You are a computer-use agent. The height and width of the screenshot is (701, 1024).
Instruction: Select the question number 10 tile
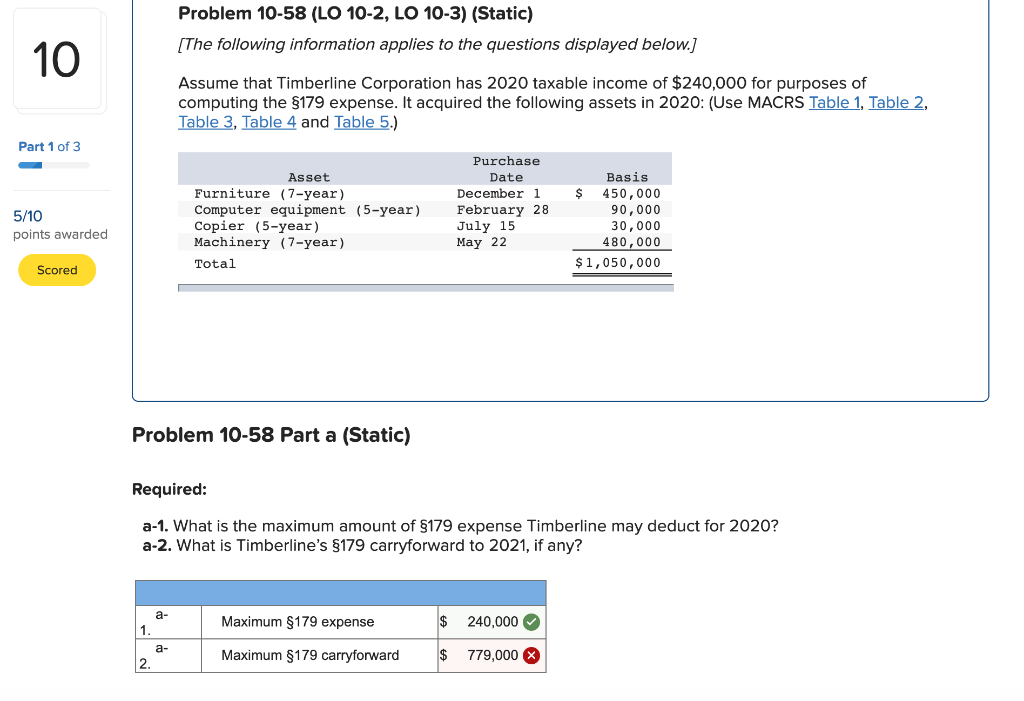pos(58,60)
